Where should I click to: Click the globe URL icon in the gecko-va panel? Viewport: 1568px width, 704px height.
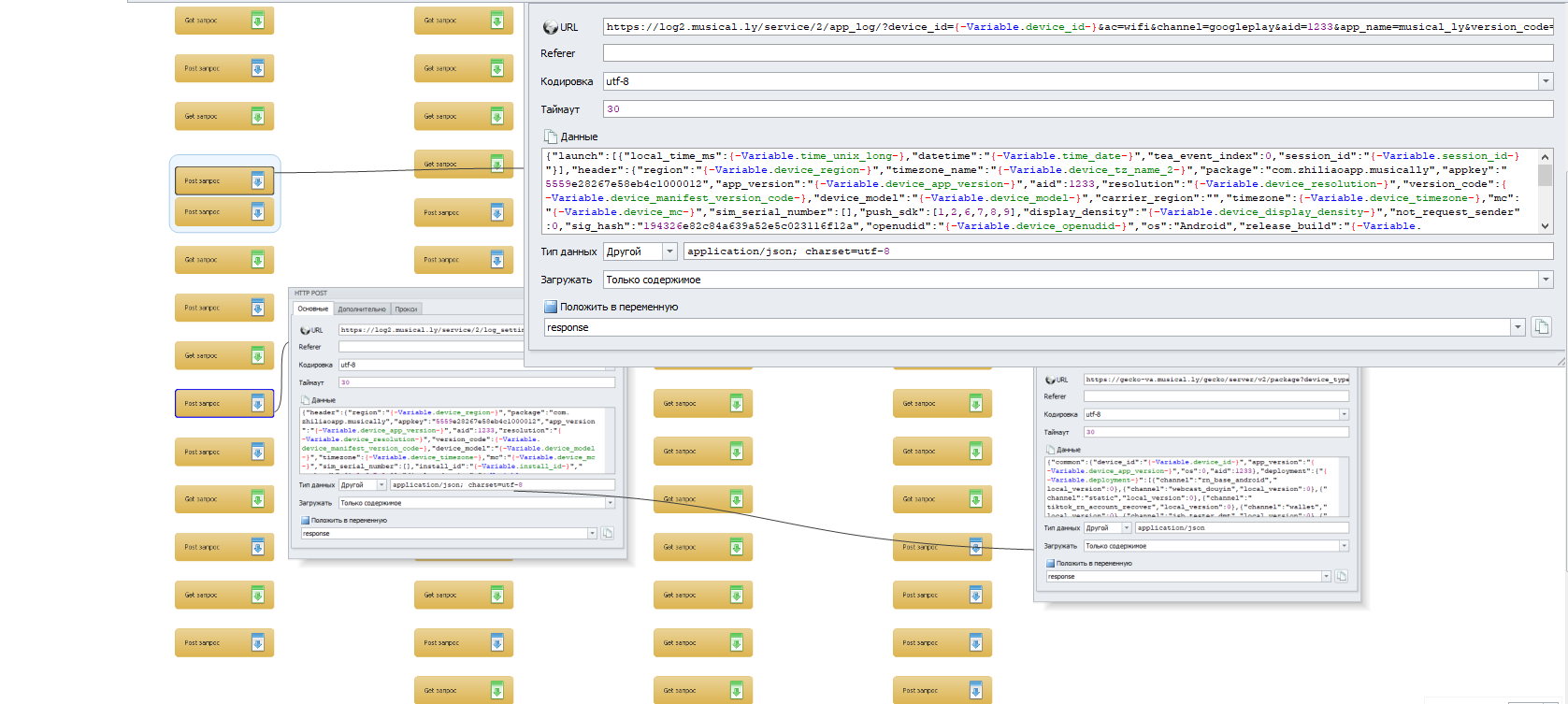tap(1050, 380)
